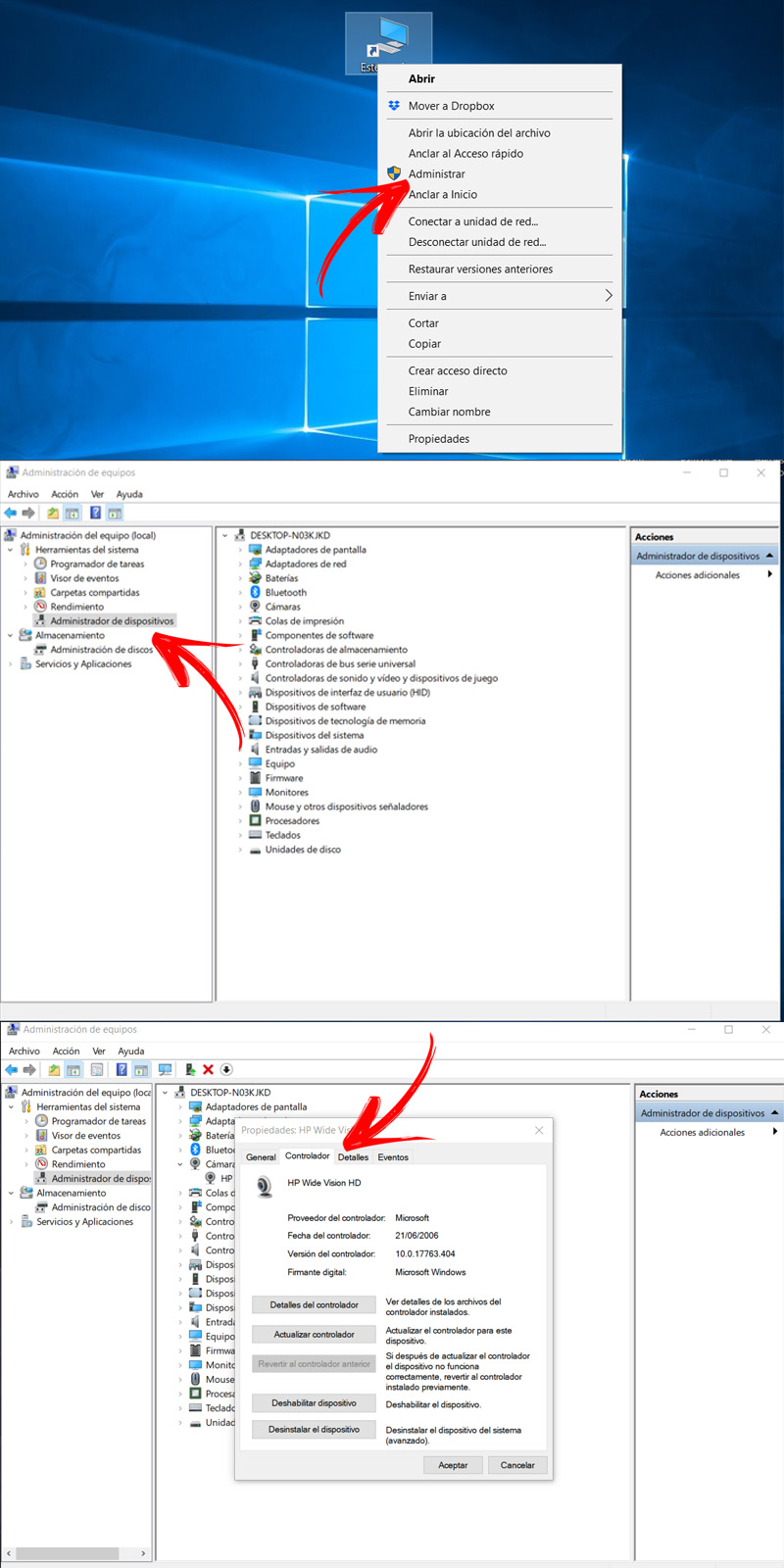This screenshot has height=1568, width=784.
Task: Collapse the expanded Cámara node beside the Properties dialog
Action: [180, 1164]
